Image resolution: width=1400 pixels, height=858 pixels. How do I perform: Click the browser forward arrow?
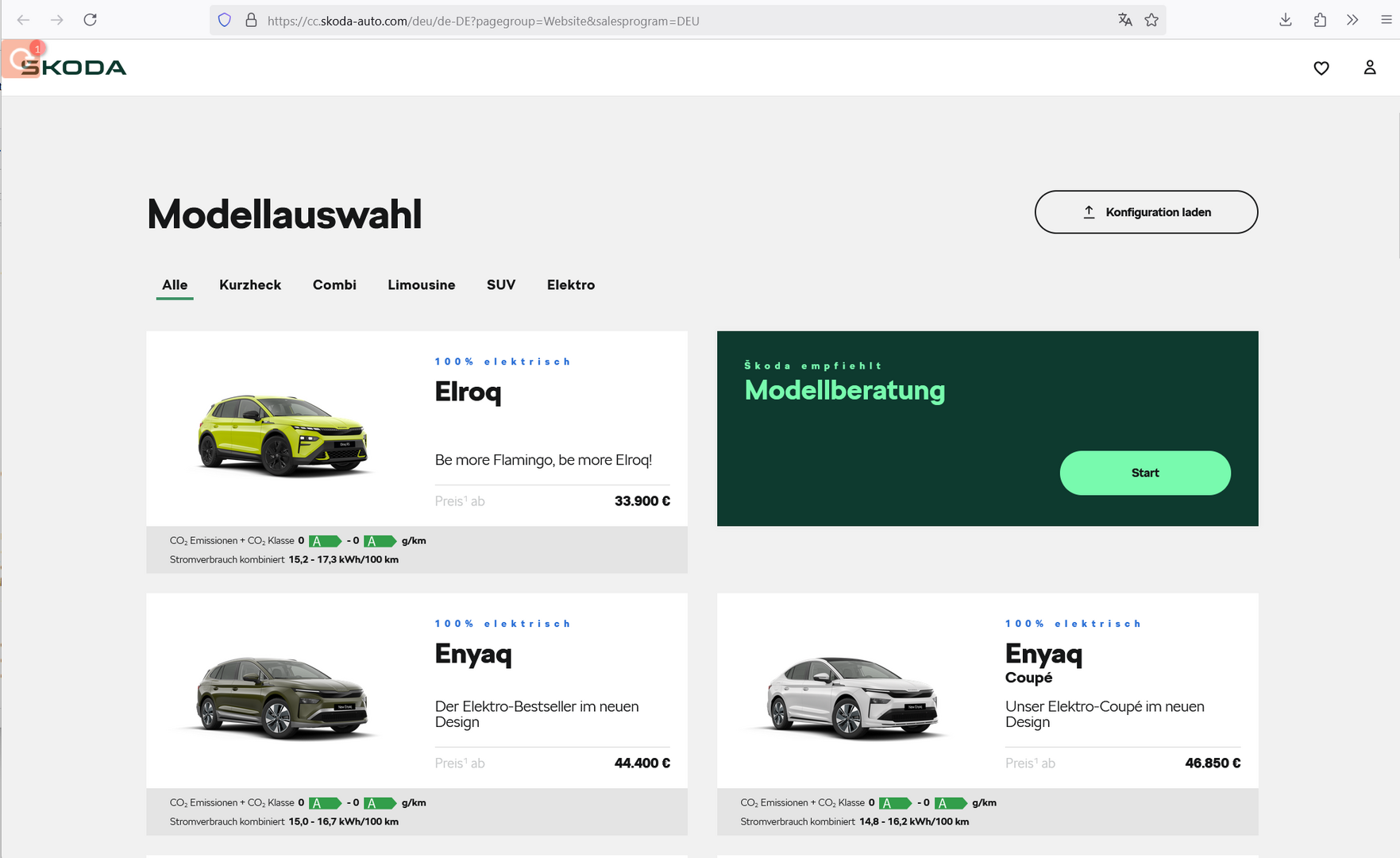click(57, 20)
